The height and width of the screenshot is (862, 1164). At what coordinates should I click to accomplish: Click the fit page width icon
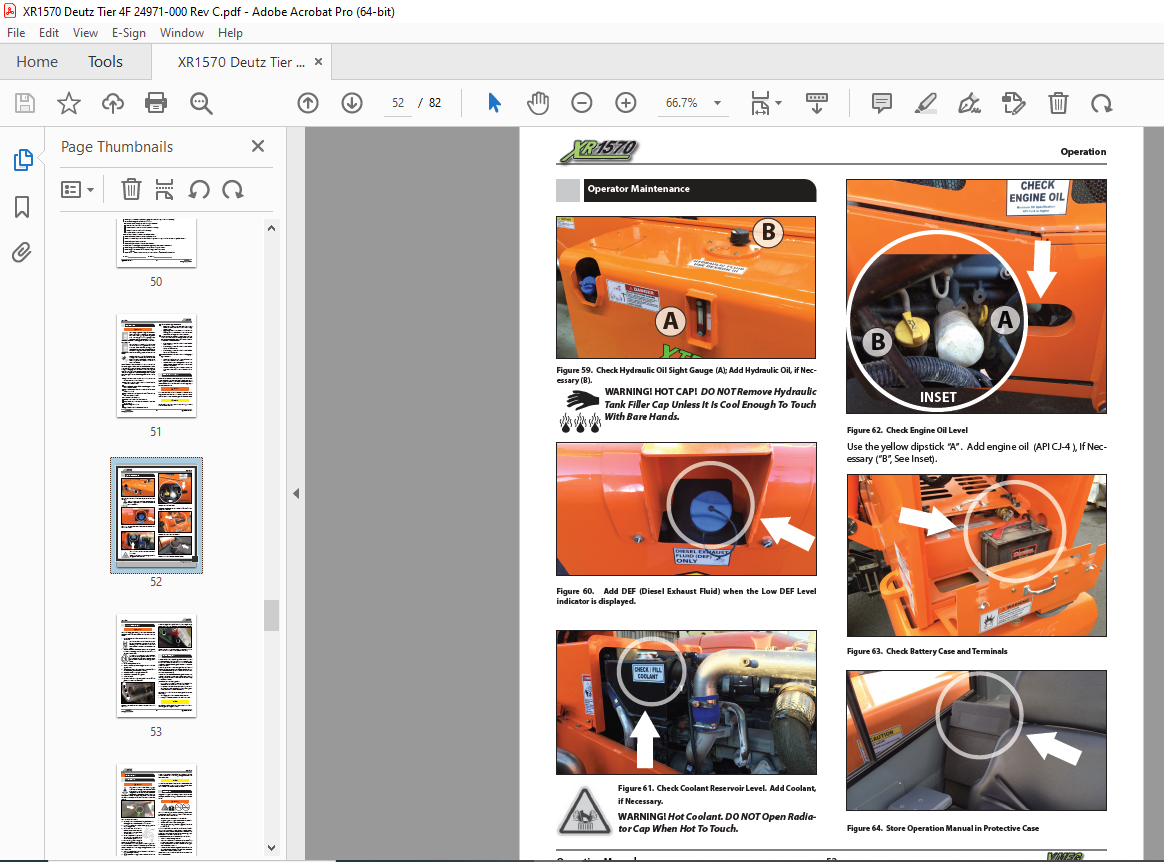click(759, 103)
